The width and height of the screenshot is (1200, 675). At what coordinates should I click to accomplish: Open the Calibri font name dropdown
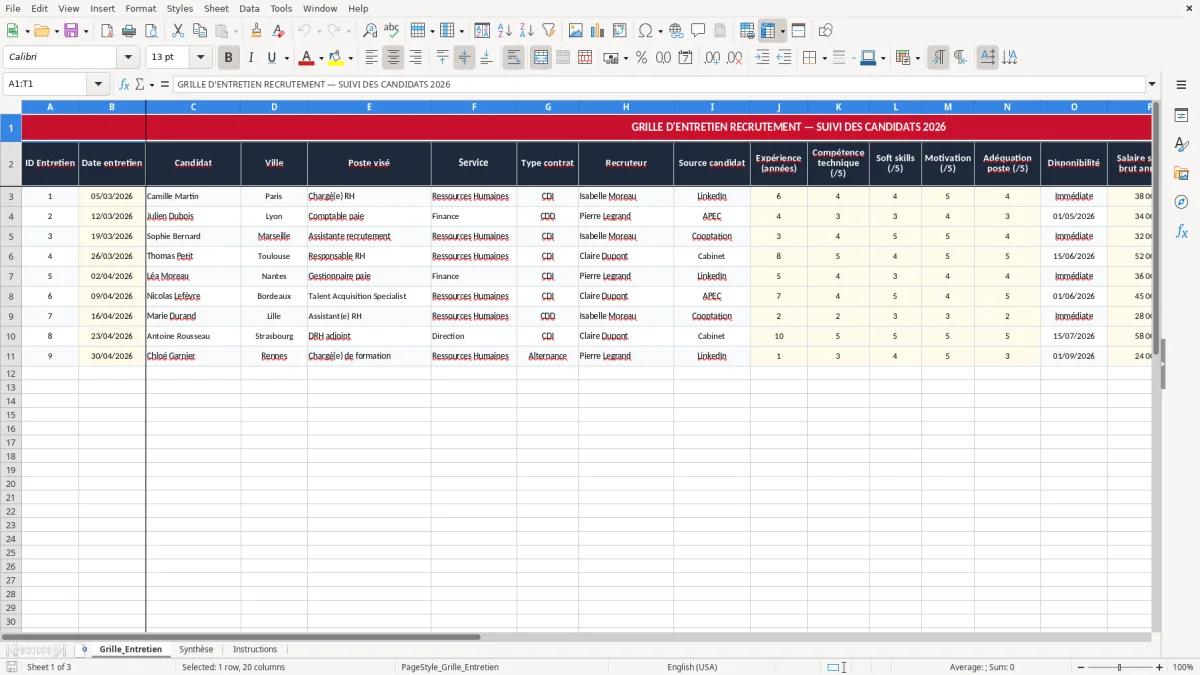(127, 58)
